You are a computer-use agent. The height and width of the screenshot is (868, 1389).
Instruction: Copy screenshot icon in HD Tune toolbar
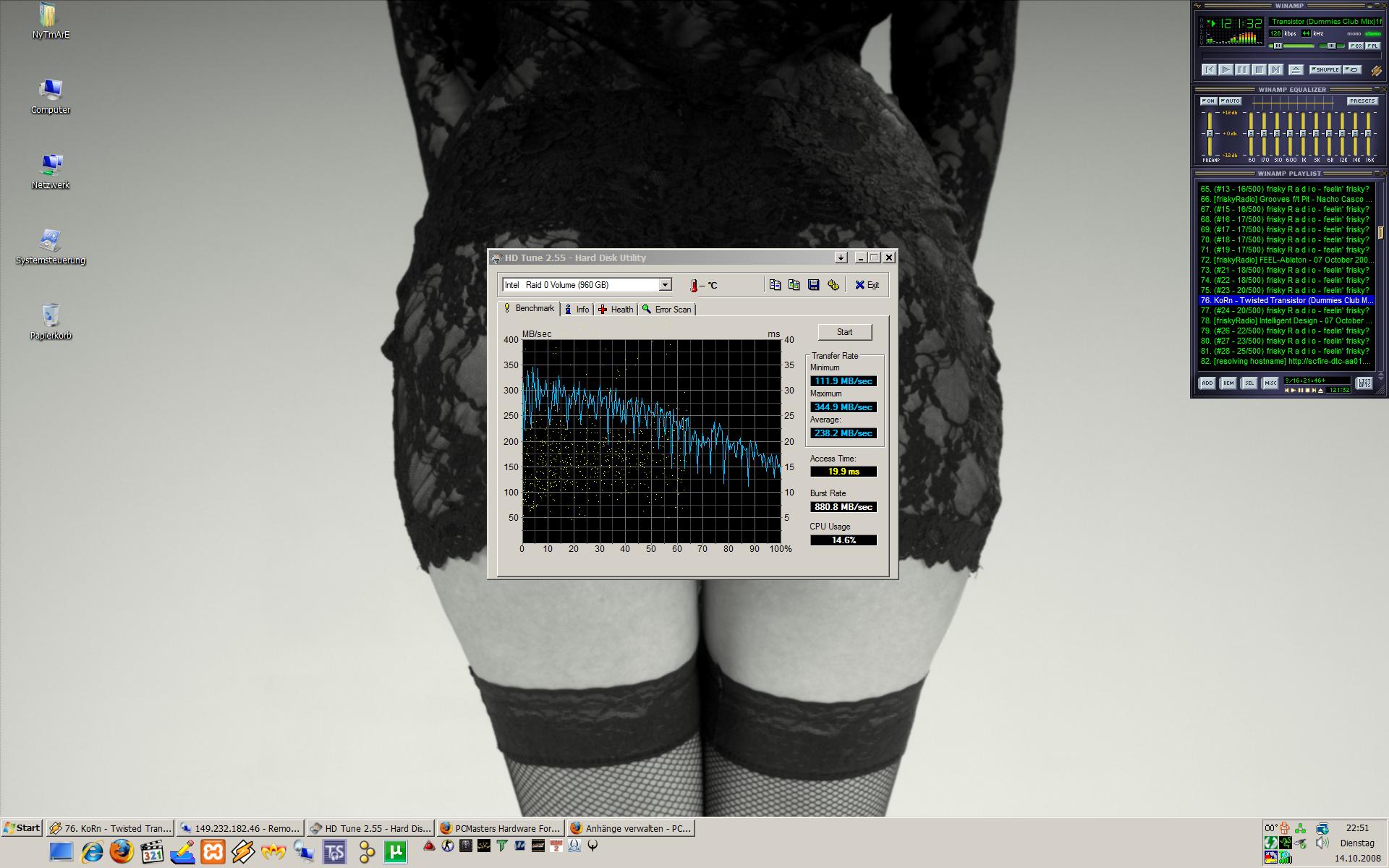click(x=794, y=285)
